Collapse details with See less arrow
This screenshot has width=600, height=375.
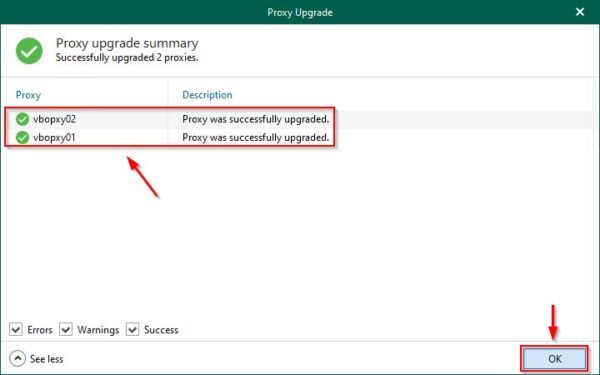pos(17,359)
